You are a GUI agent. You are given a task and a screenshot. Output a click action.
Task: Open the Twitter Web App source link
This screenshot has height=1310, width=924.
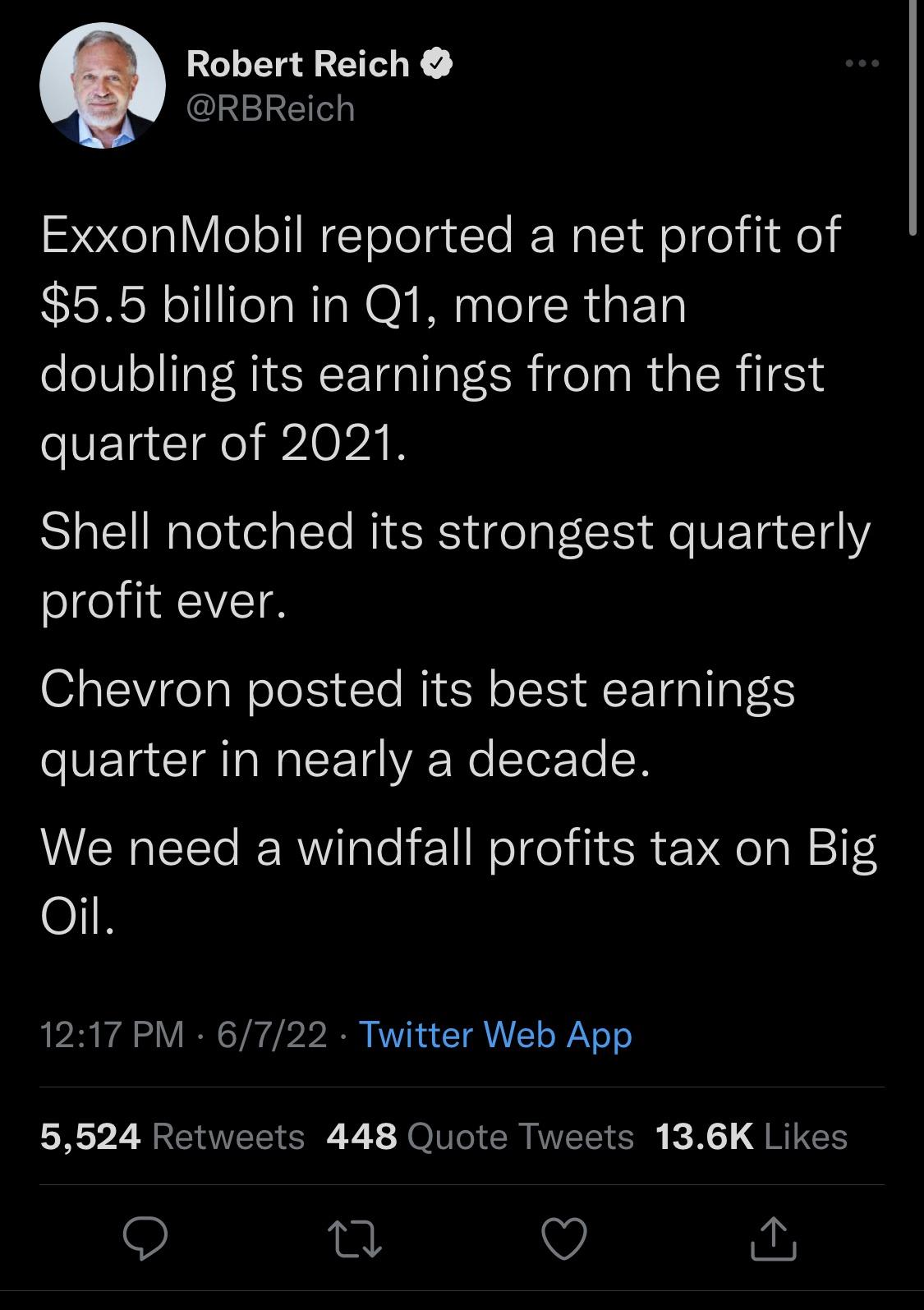point(496,1035)
